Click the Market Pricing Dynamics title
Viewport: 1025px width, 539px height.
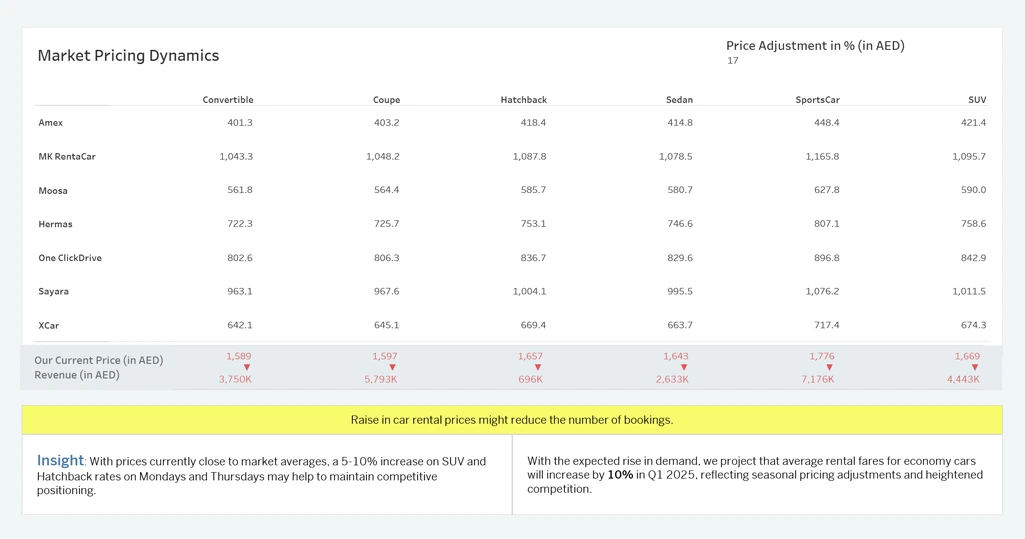tap(128, 56)
